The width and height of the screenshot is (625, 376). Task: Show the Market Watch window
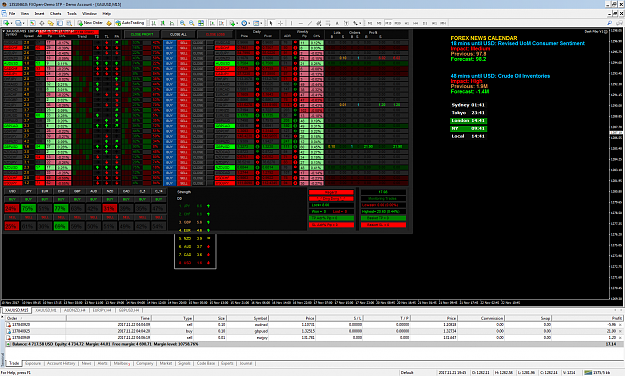32,23
